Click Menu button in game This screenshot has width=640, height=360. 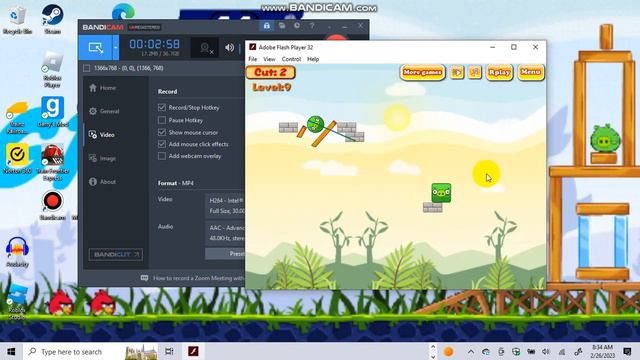[531, 72]
